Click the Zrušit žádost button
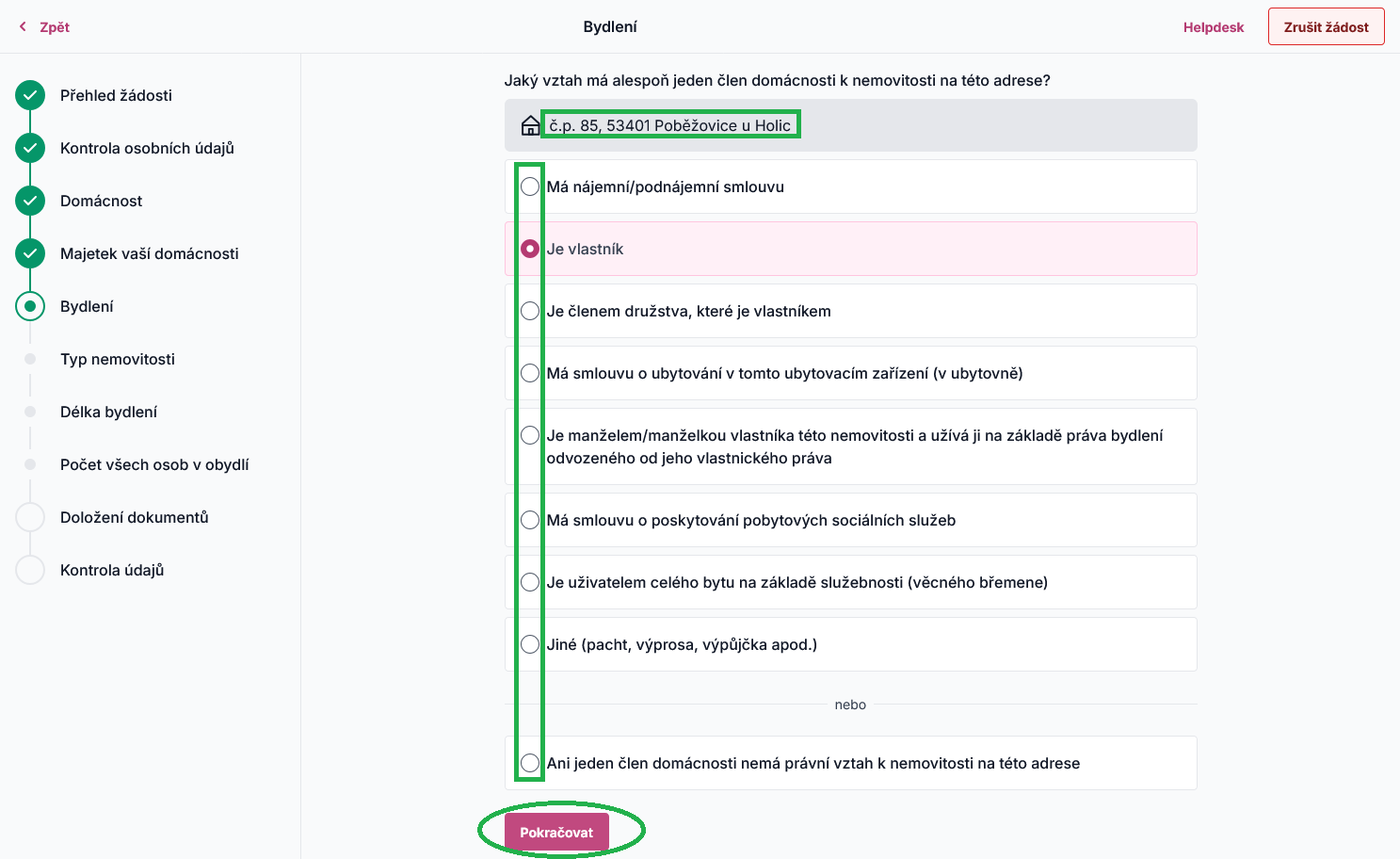Screen dimensions: 1400x859 (x=1326, y=27)
